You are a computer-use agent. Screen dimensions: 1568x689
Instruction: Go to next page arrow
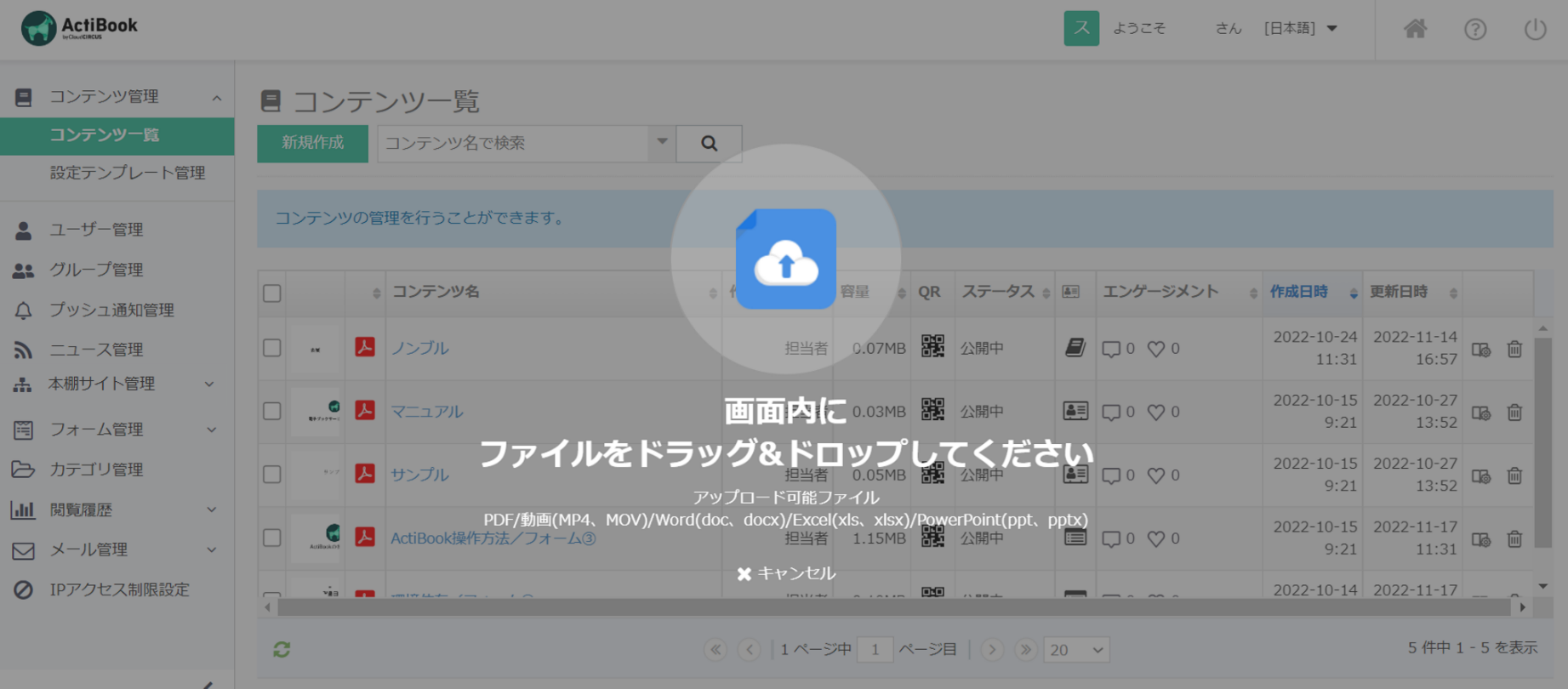(x=992, y=650)
